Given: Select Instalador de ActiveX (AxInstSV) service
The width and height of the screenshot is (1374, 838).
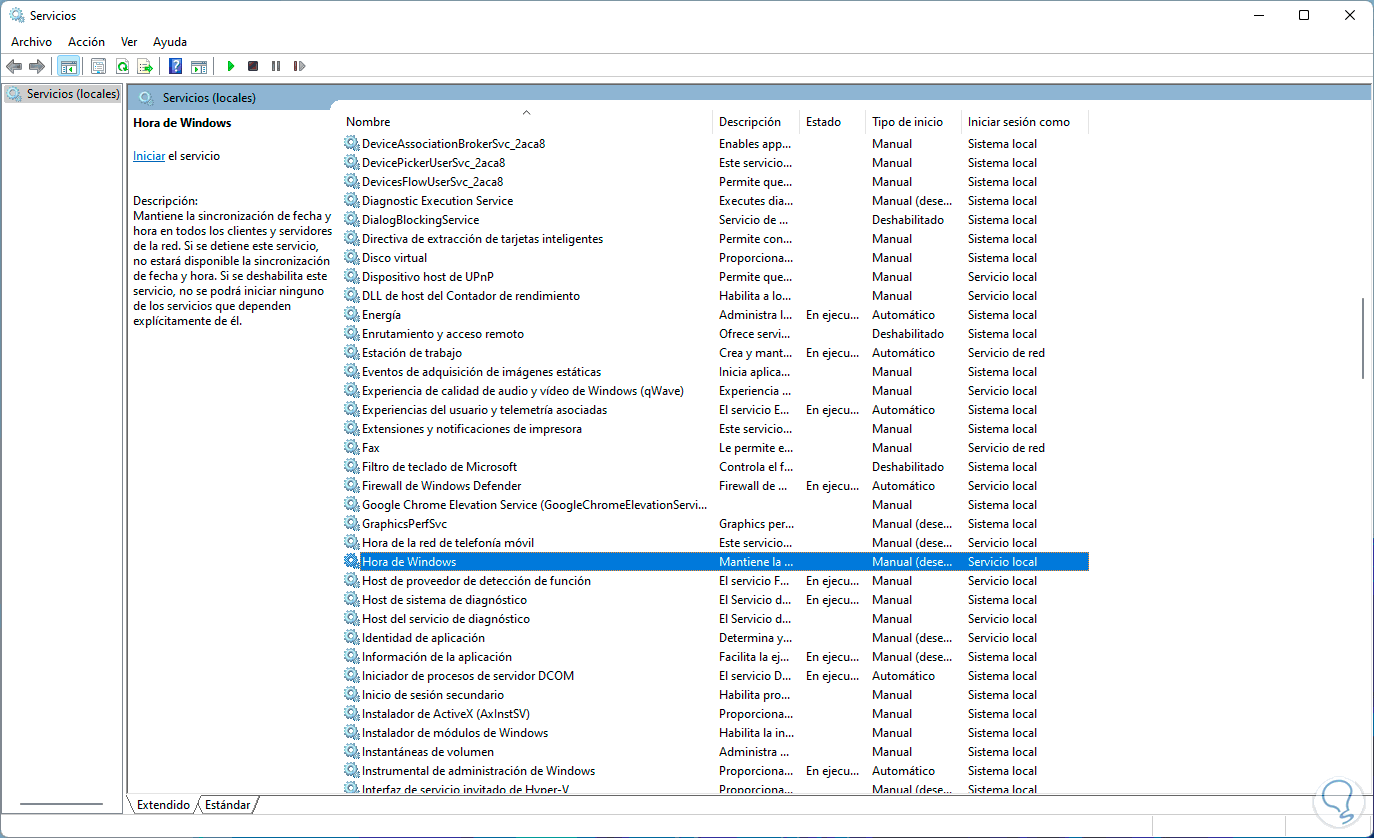Looking at the screenshot, I should pos(715,714).
